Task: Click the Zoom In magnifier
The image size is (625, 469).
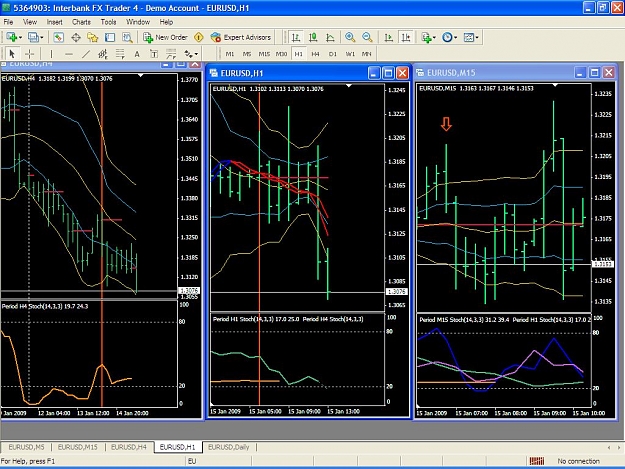Action: click(350, 37)
